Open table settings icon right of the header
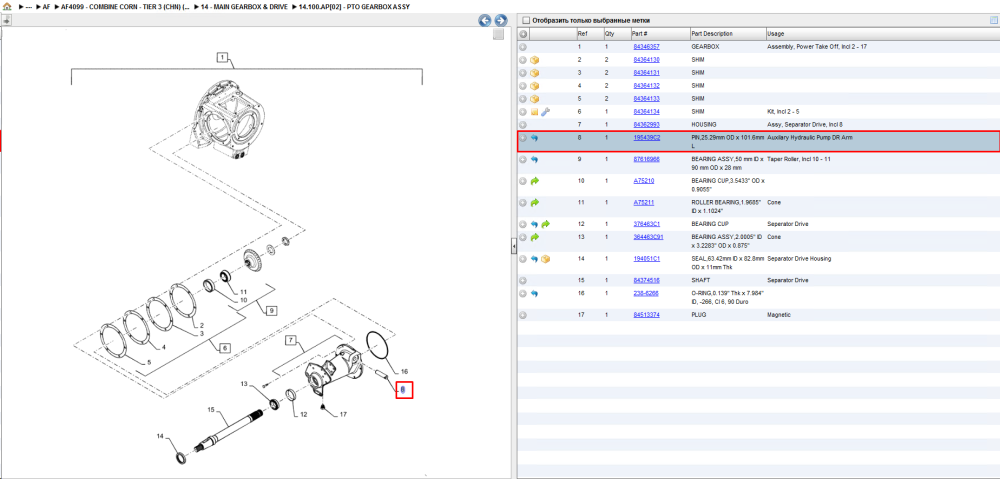This screenshot has width=1000, height=479. (x=993, y=20)
